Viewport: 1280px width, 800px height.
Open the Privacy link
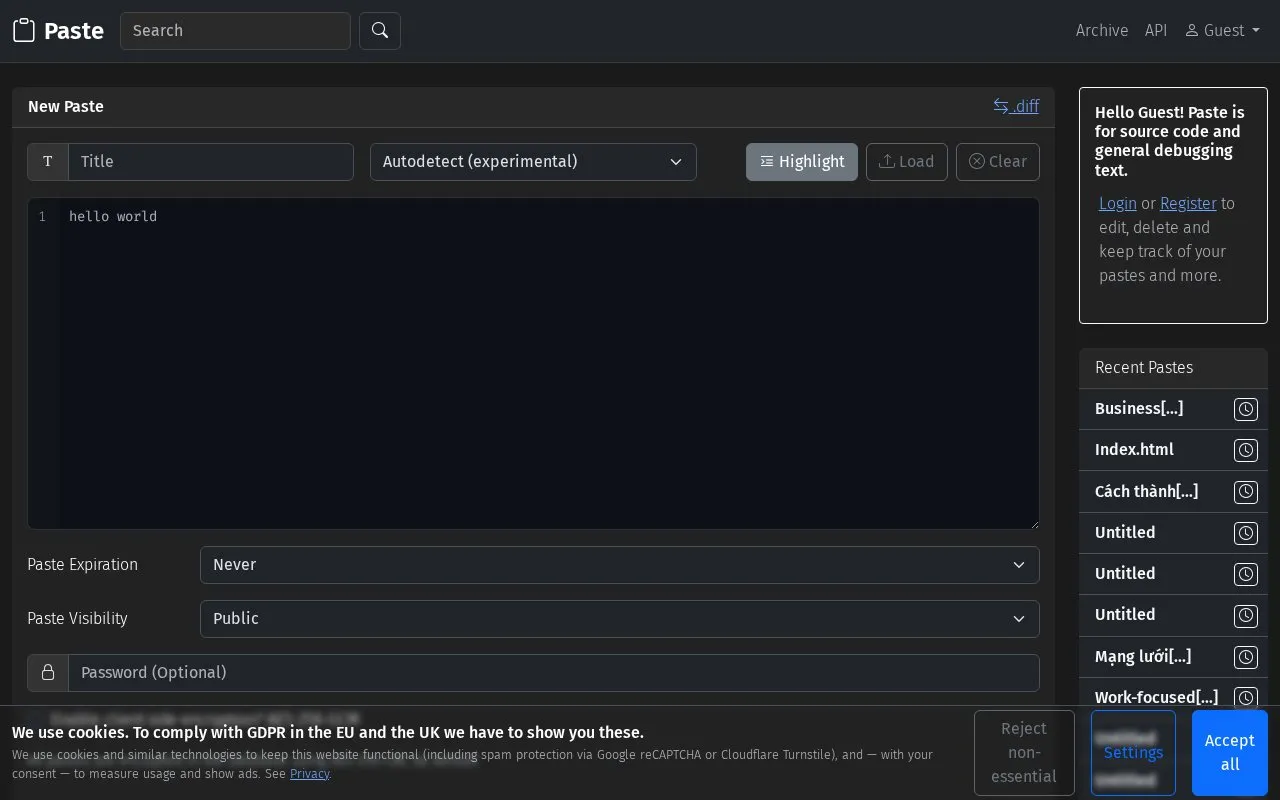310,774
